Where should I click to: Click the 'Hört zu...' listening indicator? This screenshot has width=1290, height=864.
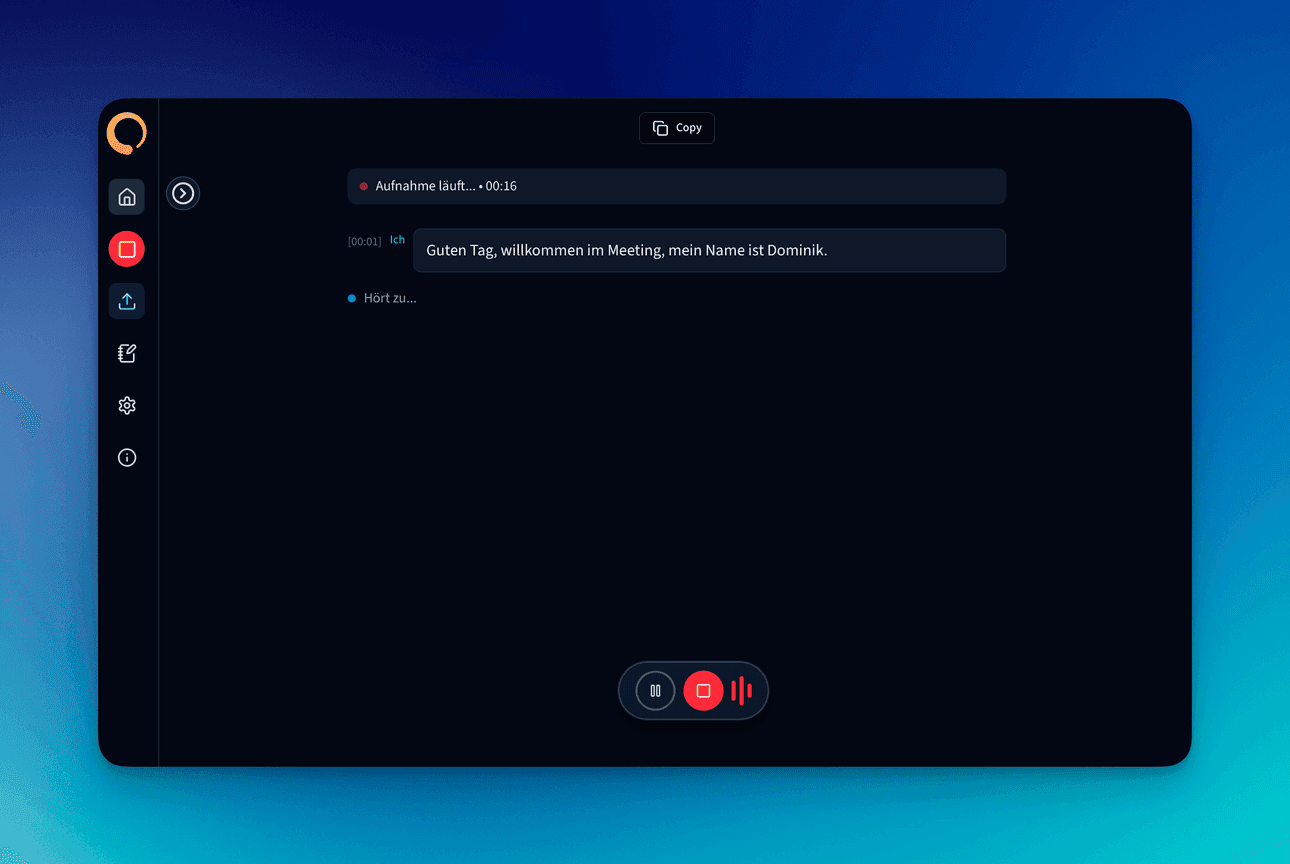[382, 298]
